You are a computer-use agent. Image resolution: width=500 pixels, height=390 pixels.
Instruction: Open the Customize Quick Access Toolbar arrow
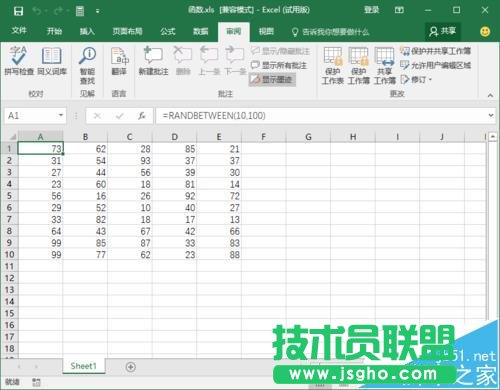97,11
